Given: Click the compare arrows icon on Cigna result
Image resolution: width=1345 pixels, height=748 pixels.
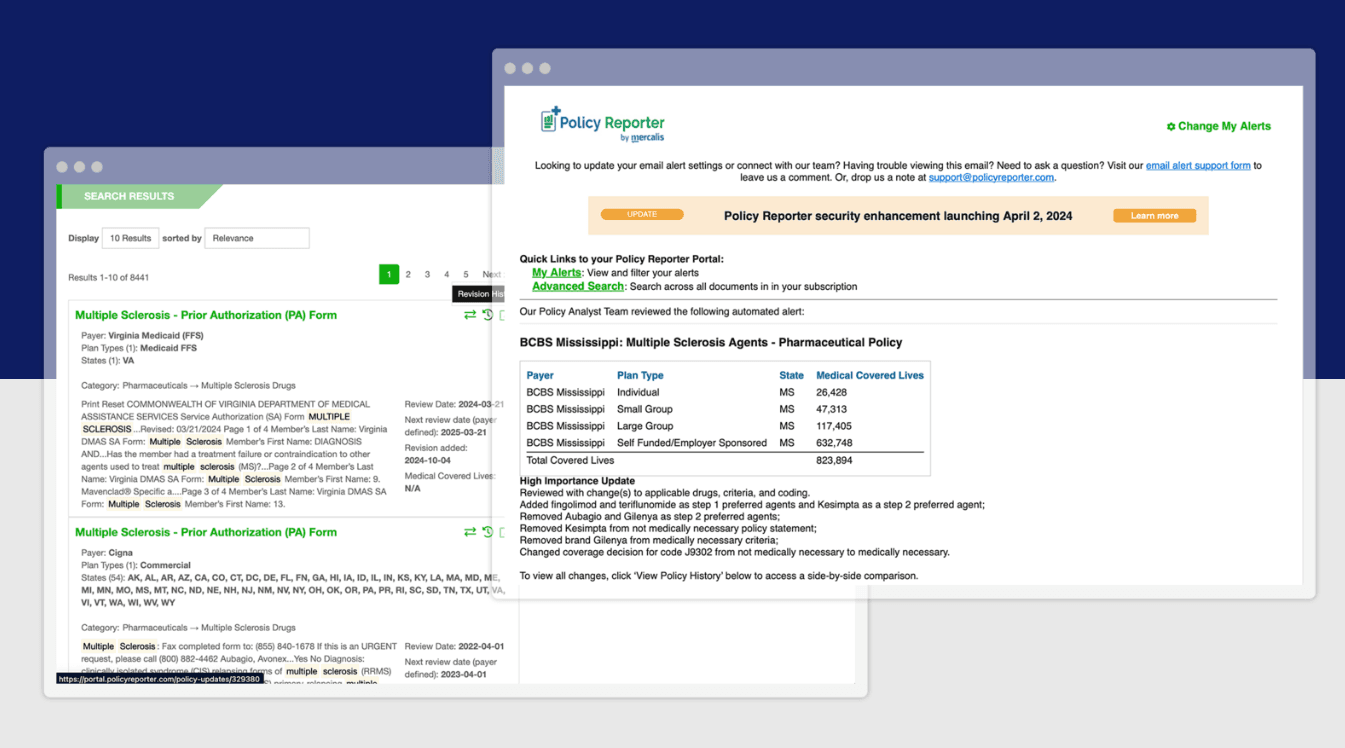Looking at the screenshot, I should pos(469,532).
